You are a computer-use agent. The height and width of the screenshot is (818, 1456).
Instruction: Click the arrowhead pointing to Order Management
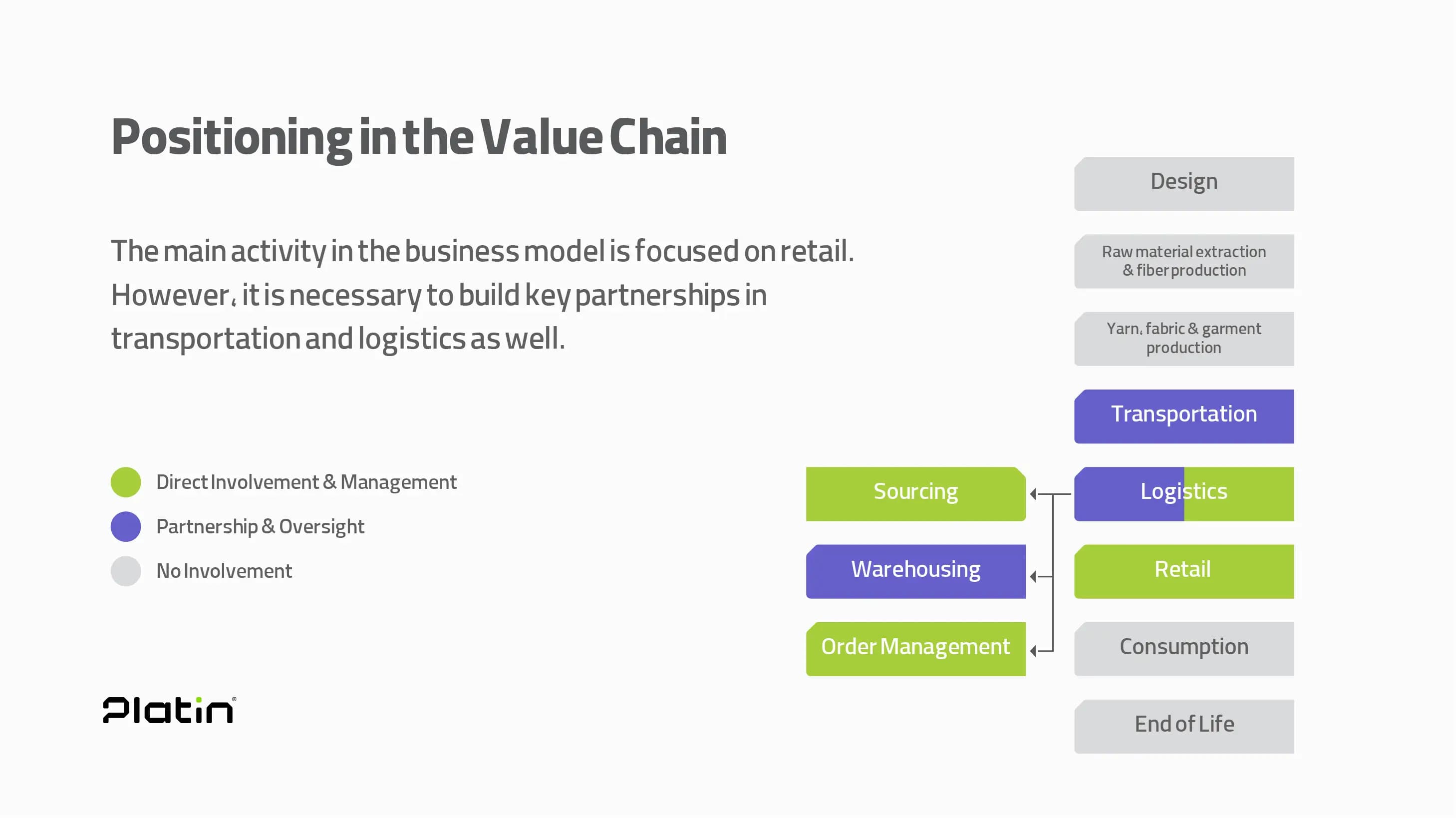pos(1033,651)
